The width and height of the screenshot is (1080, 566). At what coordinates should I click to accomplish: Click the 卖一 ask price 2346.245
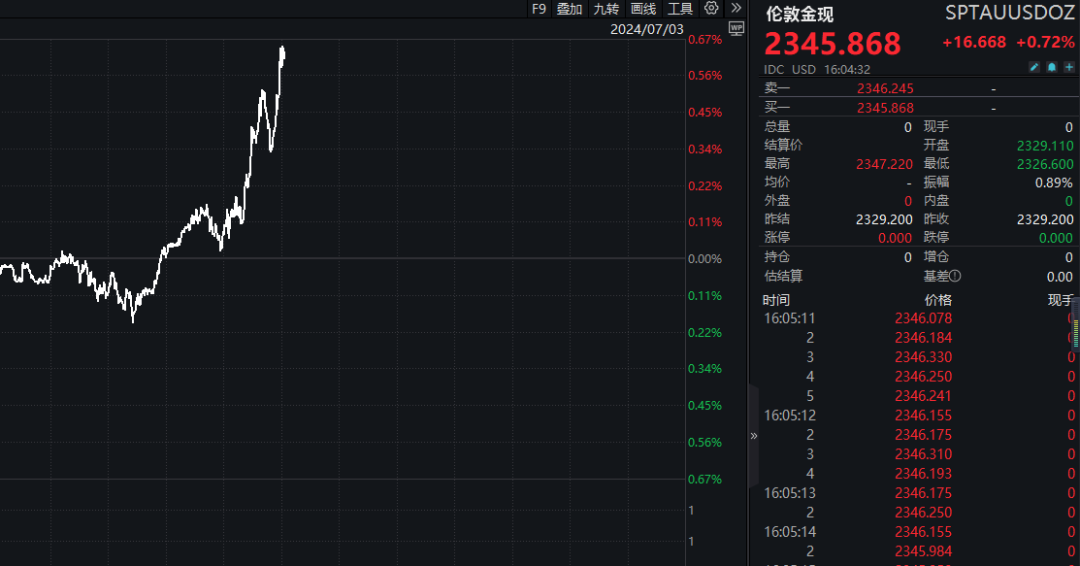pos(885,88)
